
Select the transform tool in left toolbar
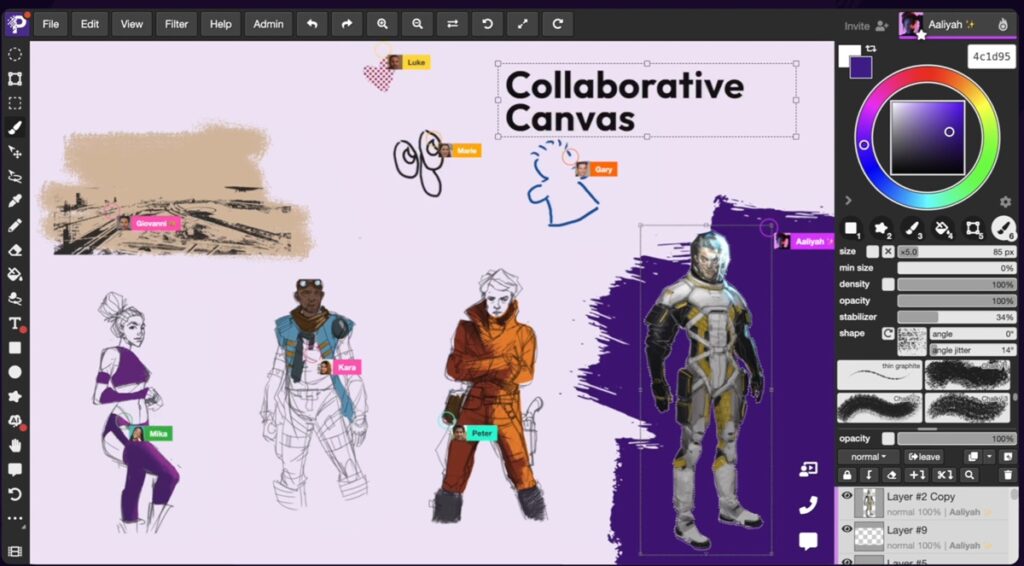click(x=14, y=79)
